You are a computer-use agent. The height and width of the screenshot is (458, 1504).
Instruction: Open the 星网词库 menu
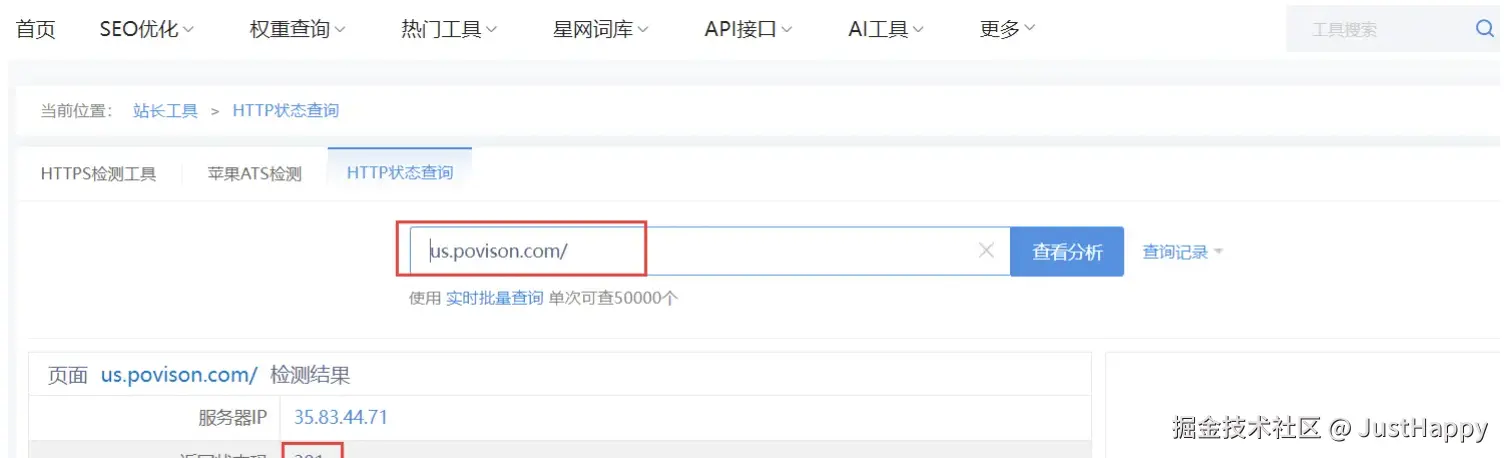click(600, 30)
